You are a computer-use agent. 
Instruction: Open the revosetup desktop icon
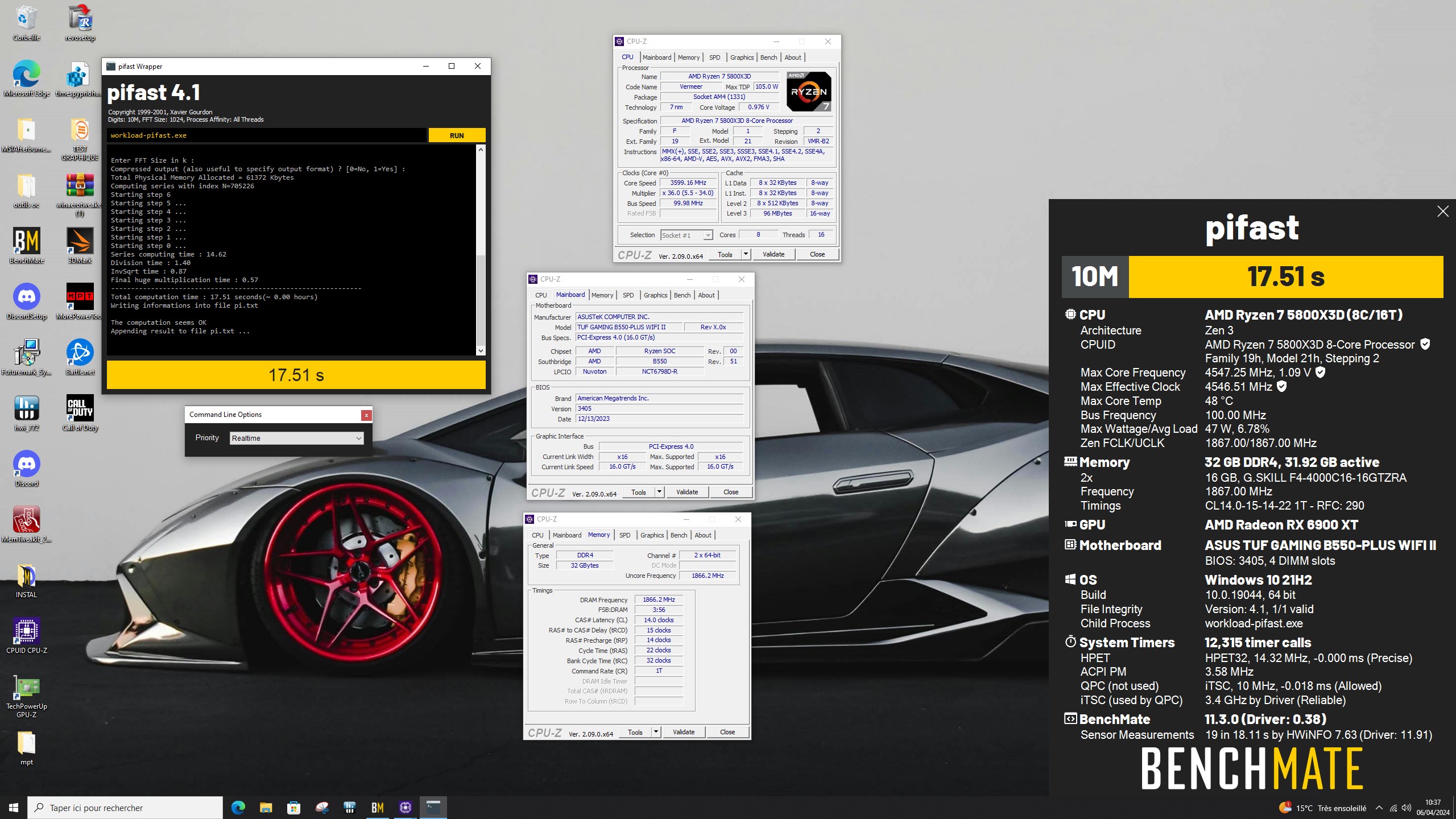(80, 23)
